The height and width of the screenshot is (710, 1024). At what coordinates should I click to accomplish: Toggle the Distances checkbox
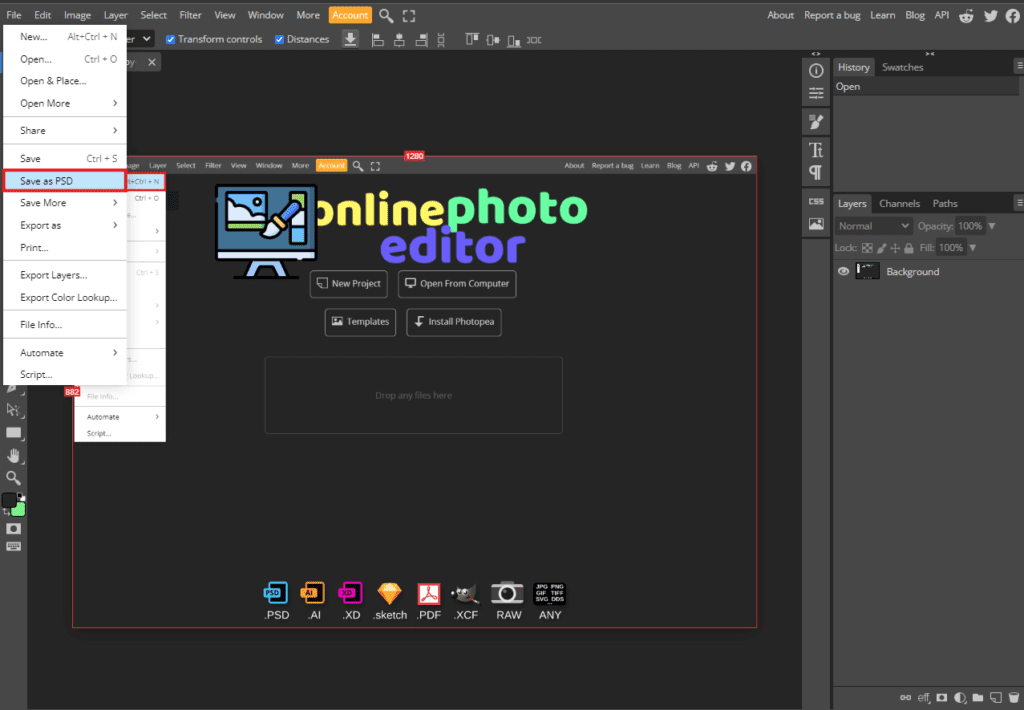279,40
